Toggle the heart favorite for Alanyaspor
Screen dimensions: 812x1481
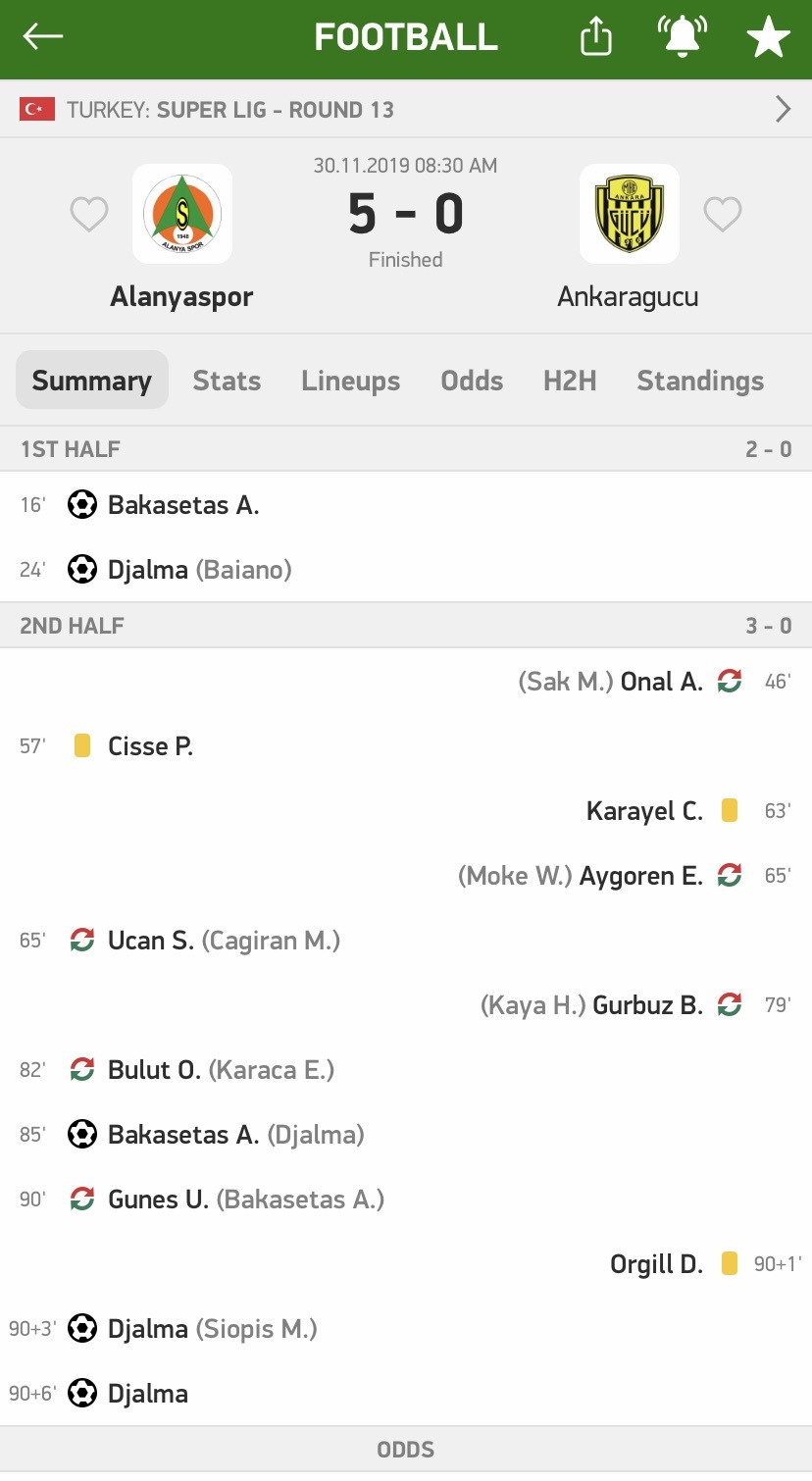tap(89, 215)
